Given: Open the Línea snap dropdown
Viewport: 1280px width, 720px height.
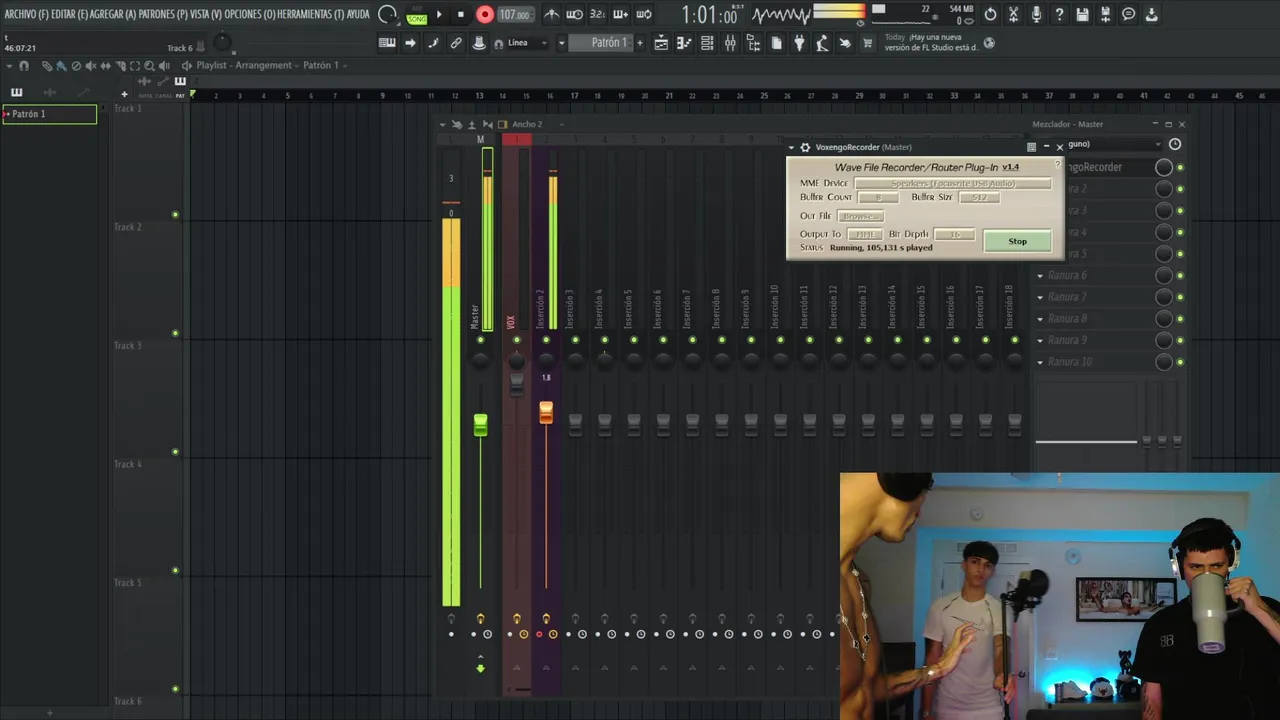Looking at the screenshot, I should tap(528, 43).
